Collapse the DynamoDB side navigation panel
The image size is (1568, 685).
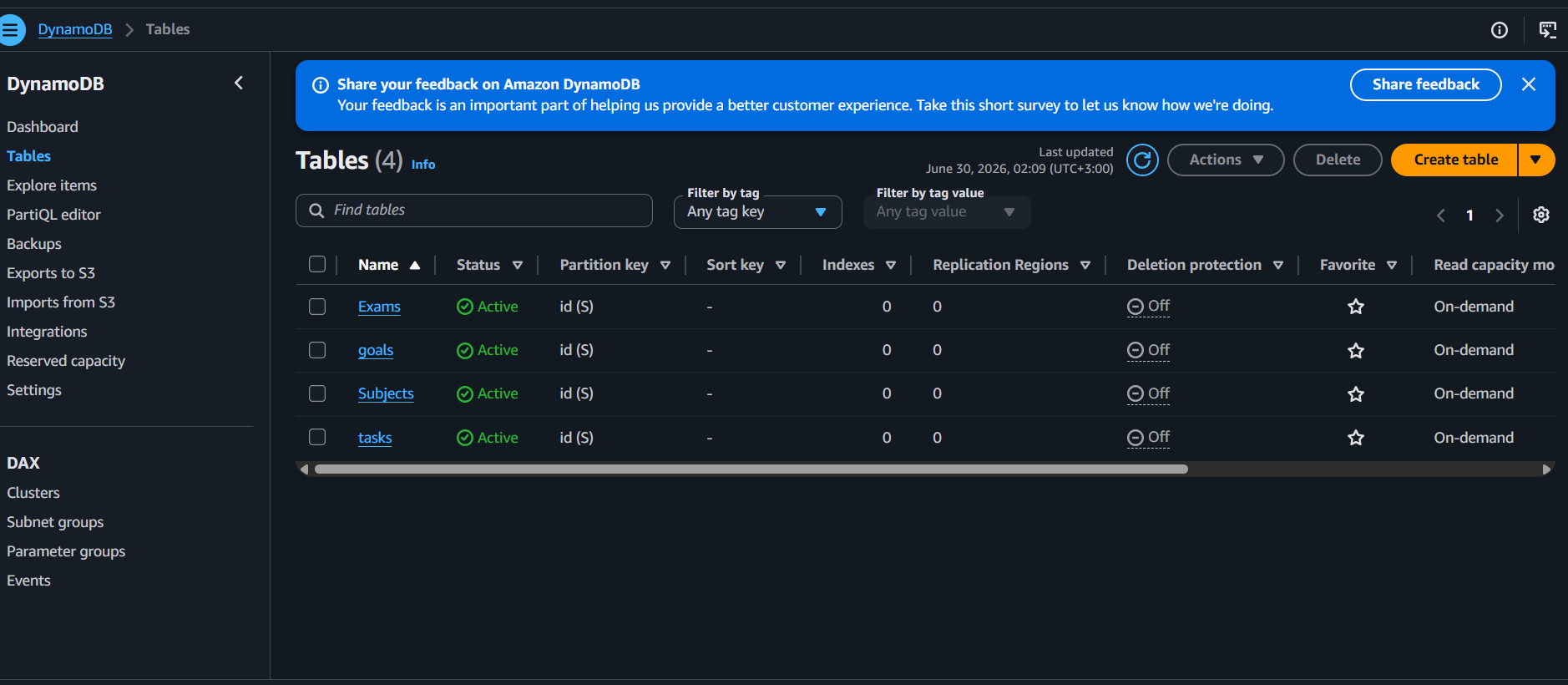(x=239, y=83)
